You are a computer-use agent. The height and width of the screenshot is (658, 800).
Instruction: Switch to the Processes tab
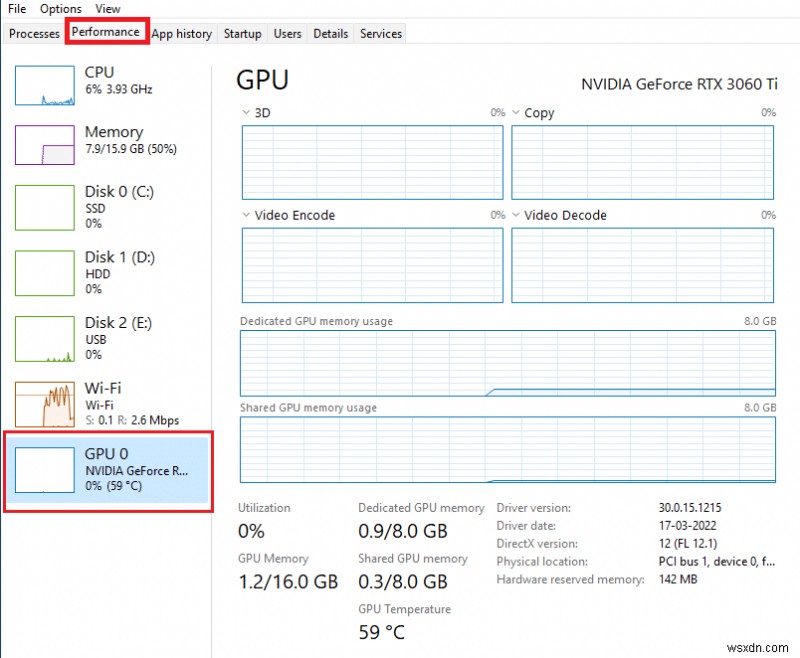click(34, 34)
